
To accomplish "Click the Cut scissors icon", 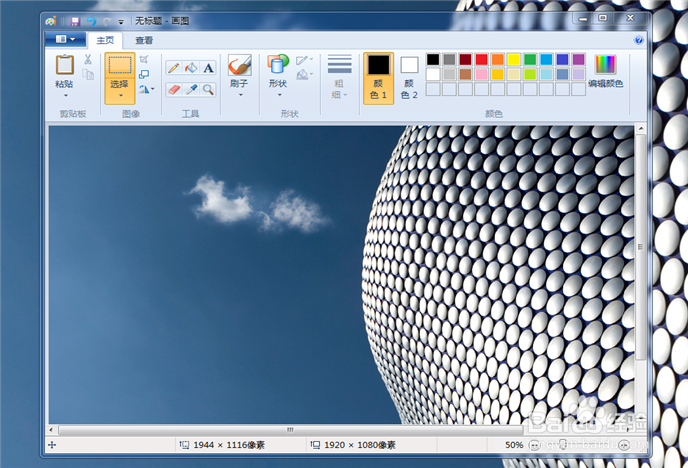I will [x=88, y=59].
